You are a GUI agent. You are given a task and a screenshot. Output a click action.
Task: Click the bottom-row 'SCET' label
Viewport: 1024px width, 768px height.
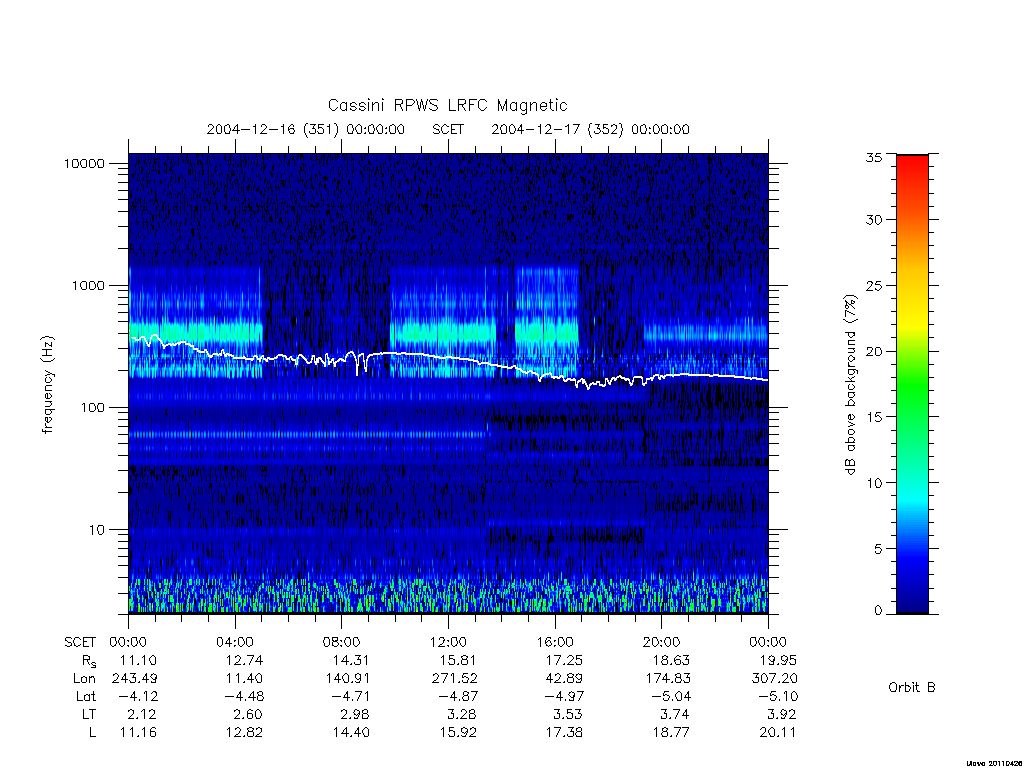pos(80,643)
